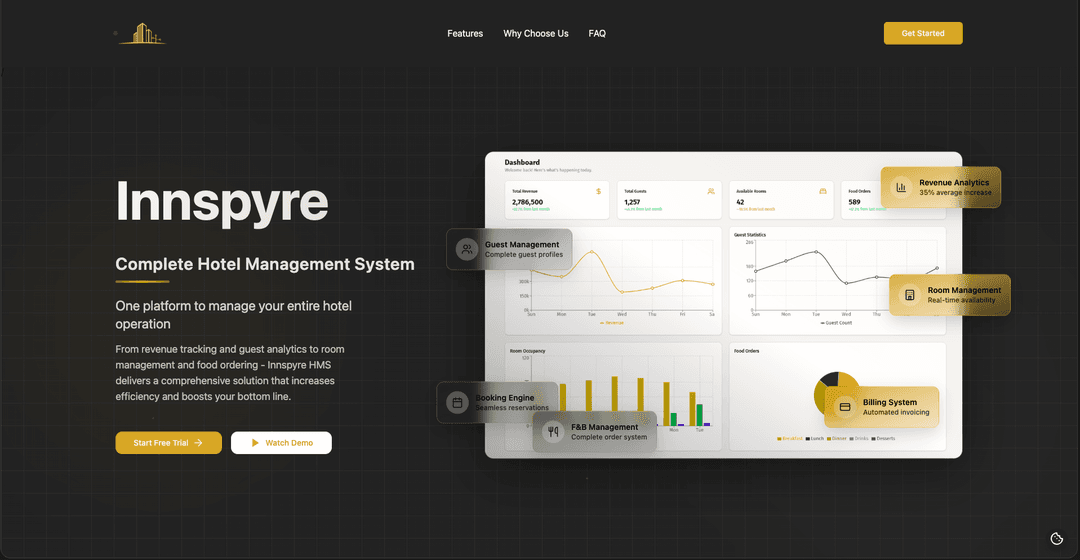This screenshot has height=560, width=1080.
Task: Click the Guest Count legend label
Action: point(836,323)
